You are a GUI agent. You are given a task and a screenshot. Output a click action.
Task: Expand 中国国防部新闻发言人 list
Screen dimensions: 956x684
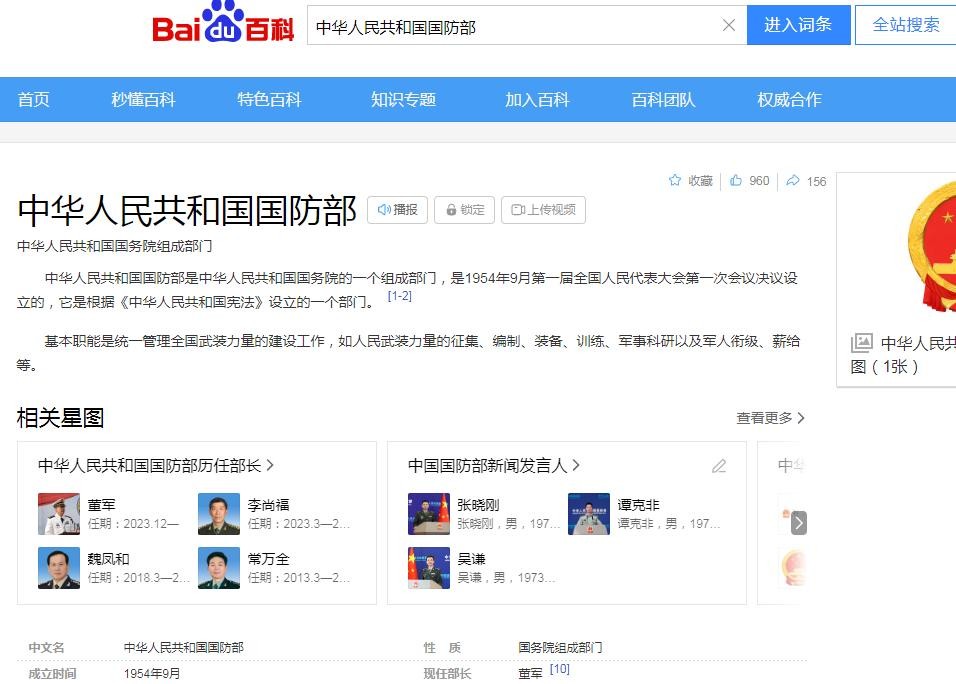point(494,466)
